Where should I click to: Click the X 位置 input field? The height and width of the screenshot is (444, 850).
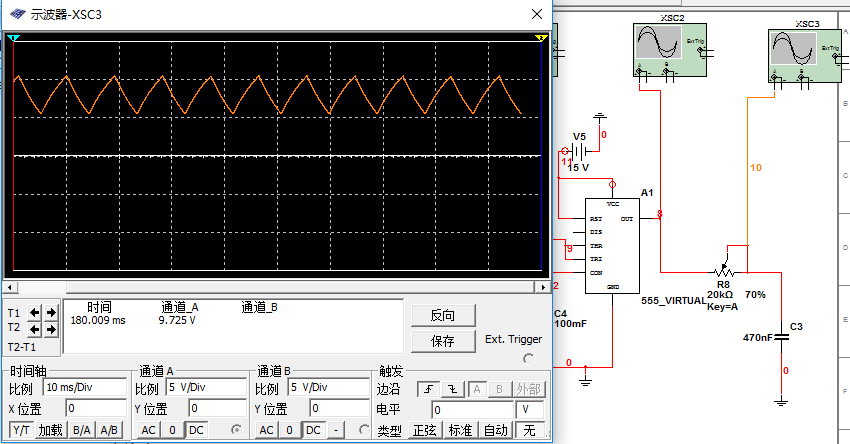point(96,408)
